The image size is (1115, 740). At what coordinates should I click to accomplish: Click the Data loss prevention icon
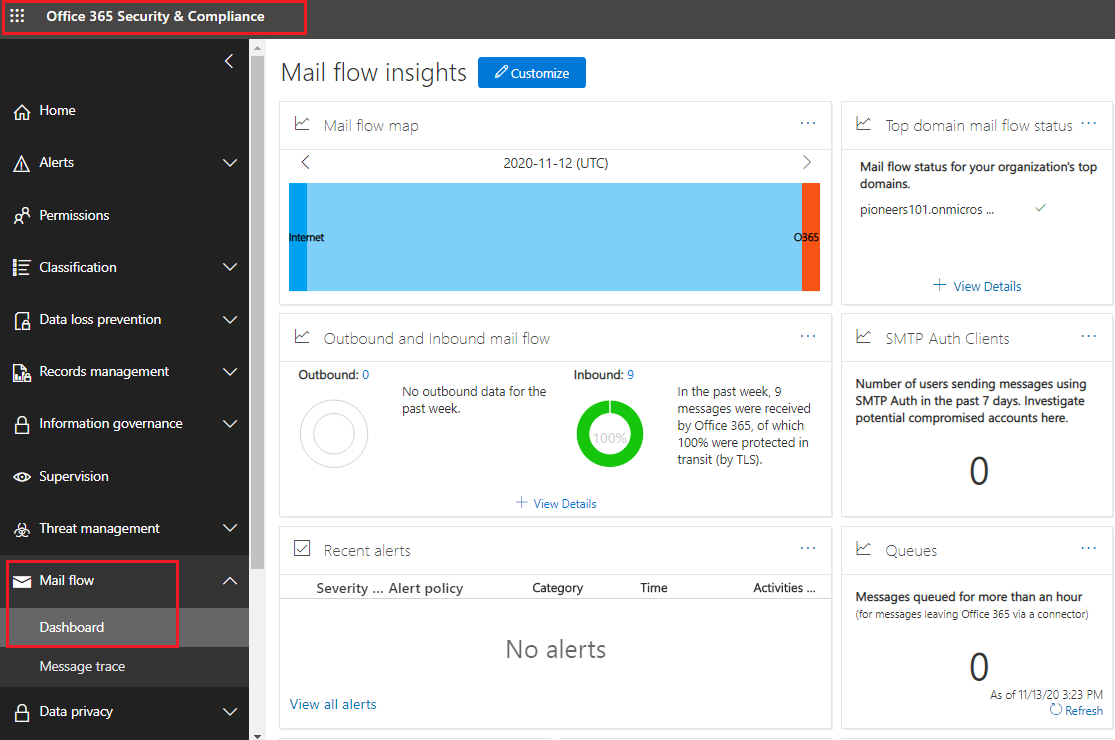pos(22,321)
